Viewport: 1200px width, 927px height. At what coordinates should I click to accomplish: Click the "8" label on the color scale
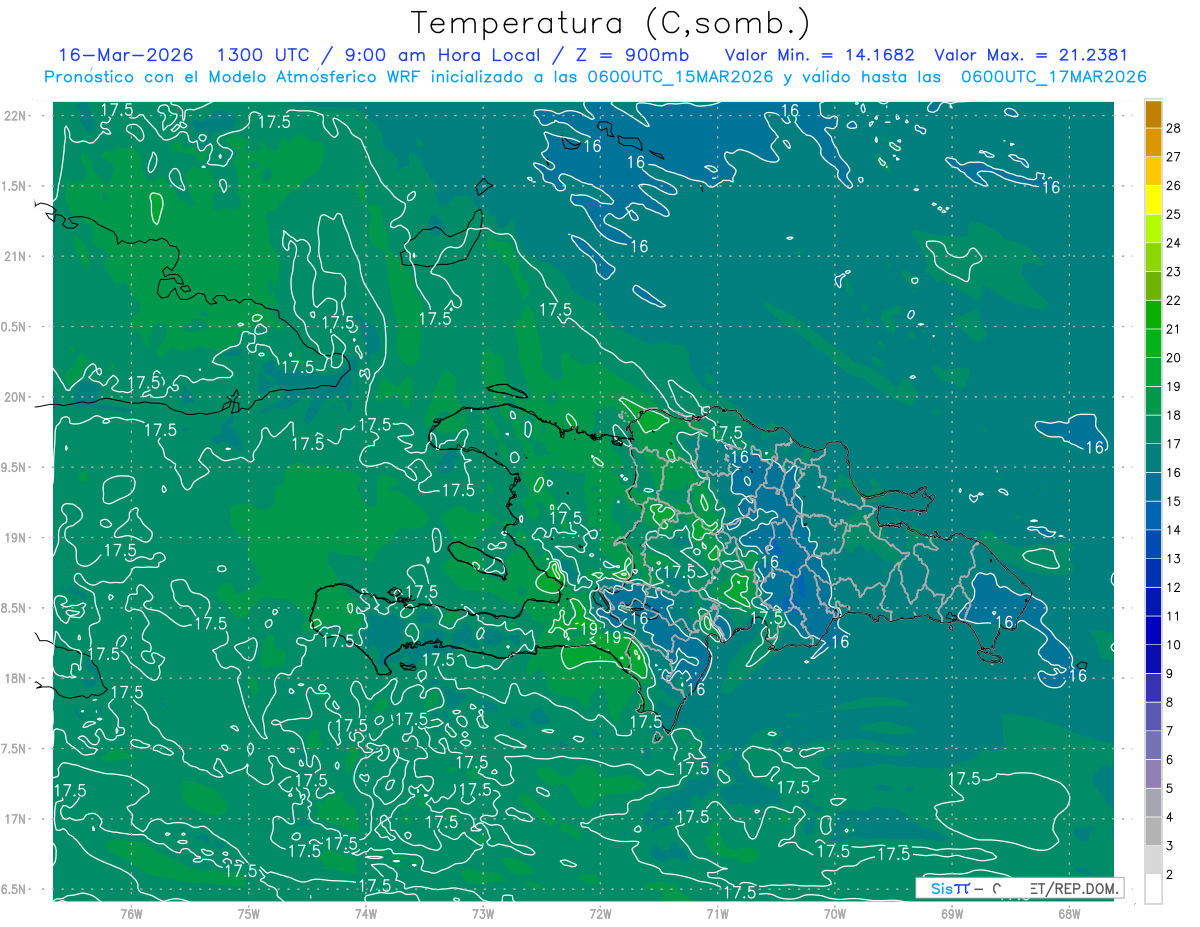[1171, 703]
